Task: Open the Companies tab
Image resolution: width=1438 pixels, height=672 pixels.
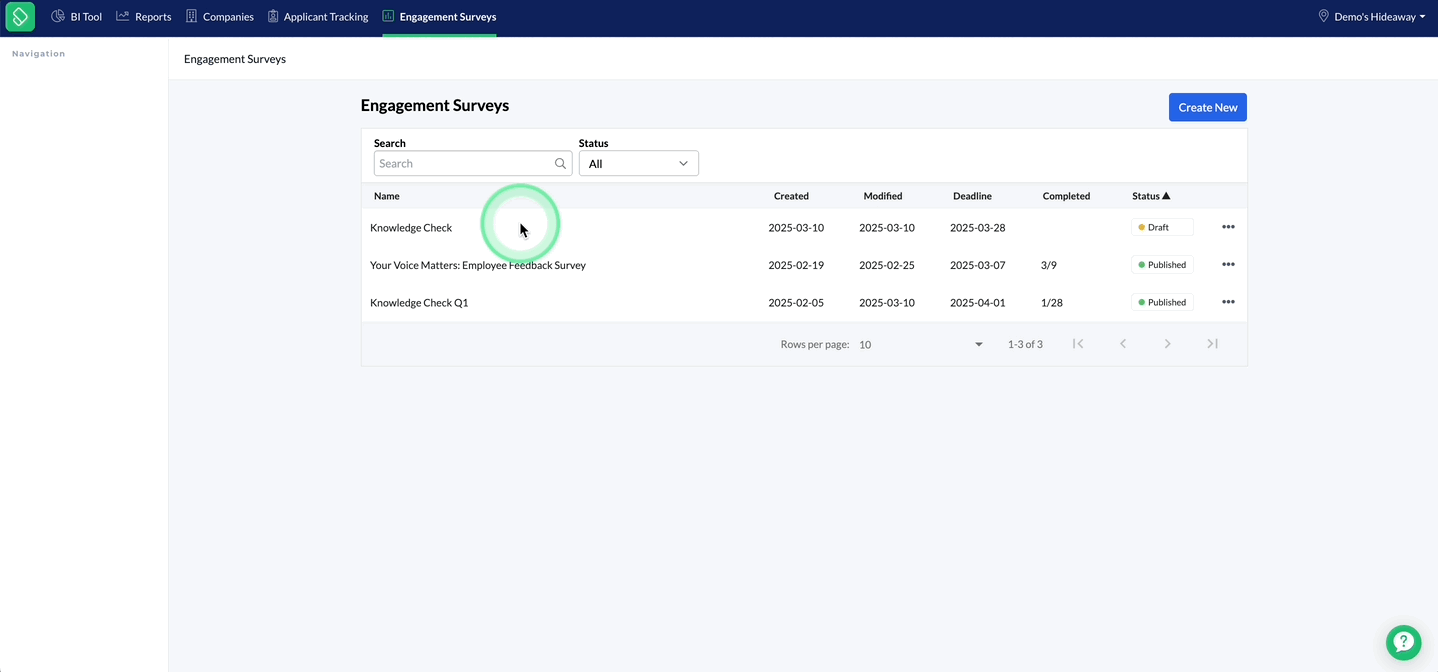Action: point(220,17)
